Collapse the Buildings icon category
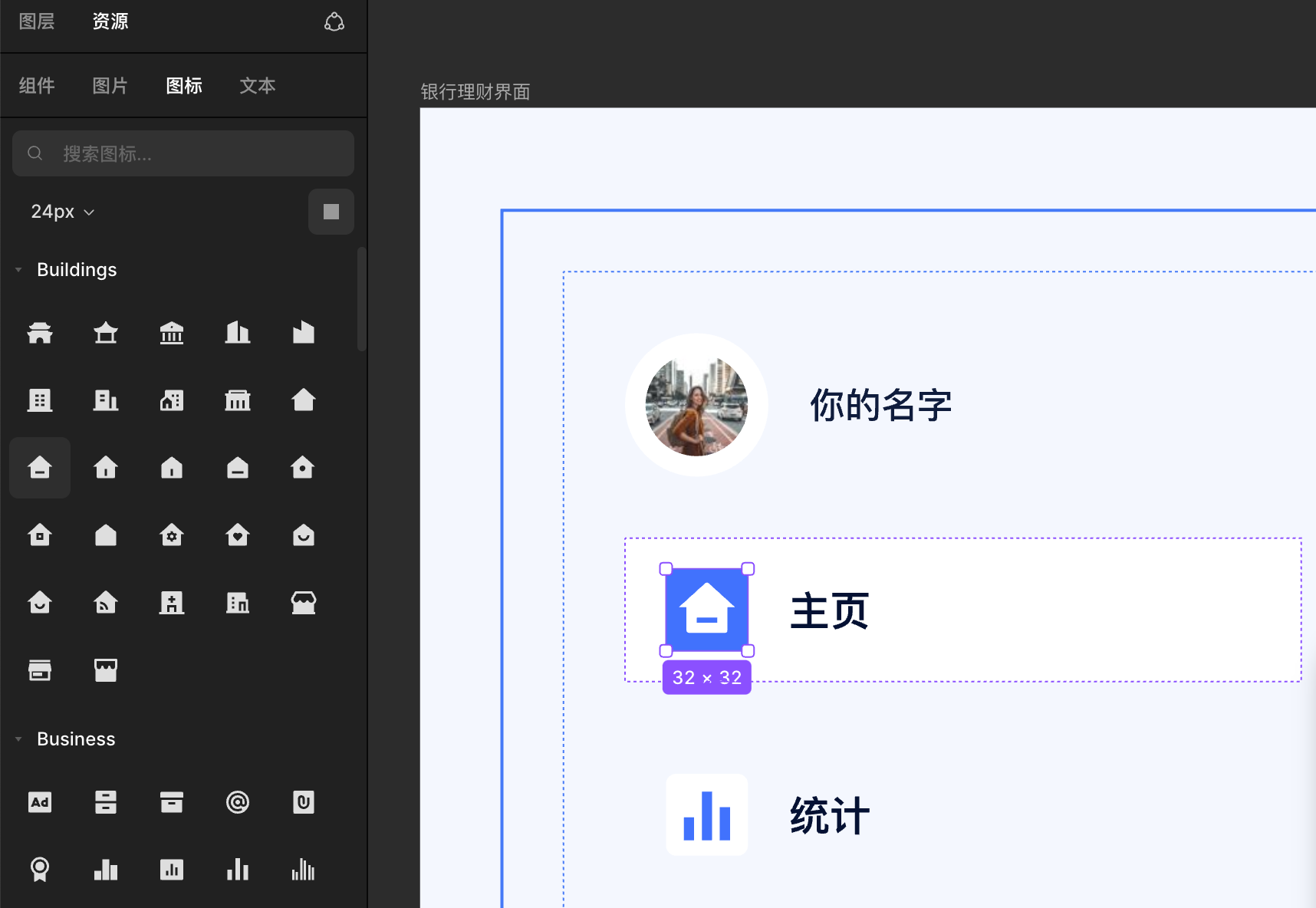 coord(18,270)
